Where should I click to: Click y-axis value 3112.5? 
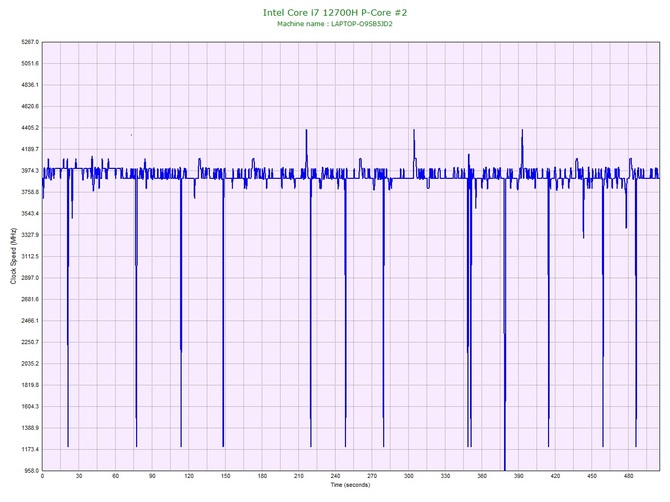click(x=29, y=256)
